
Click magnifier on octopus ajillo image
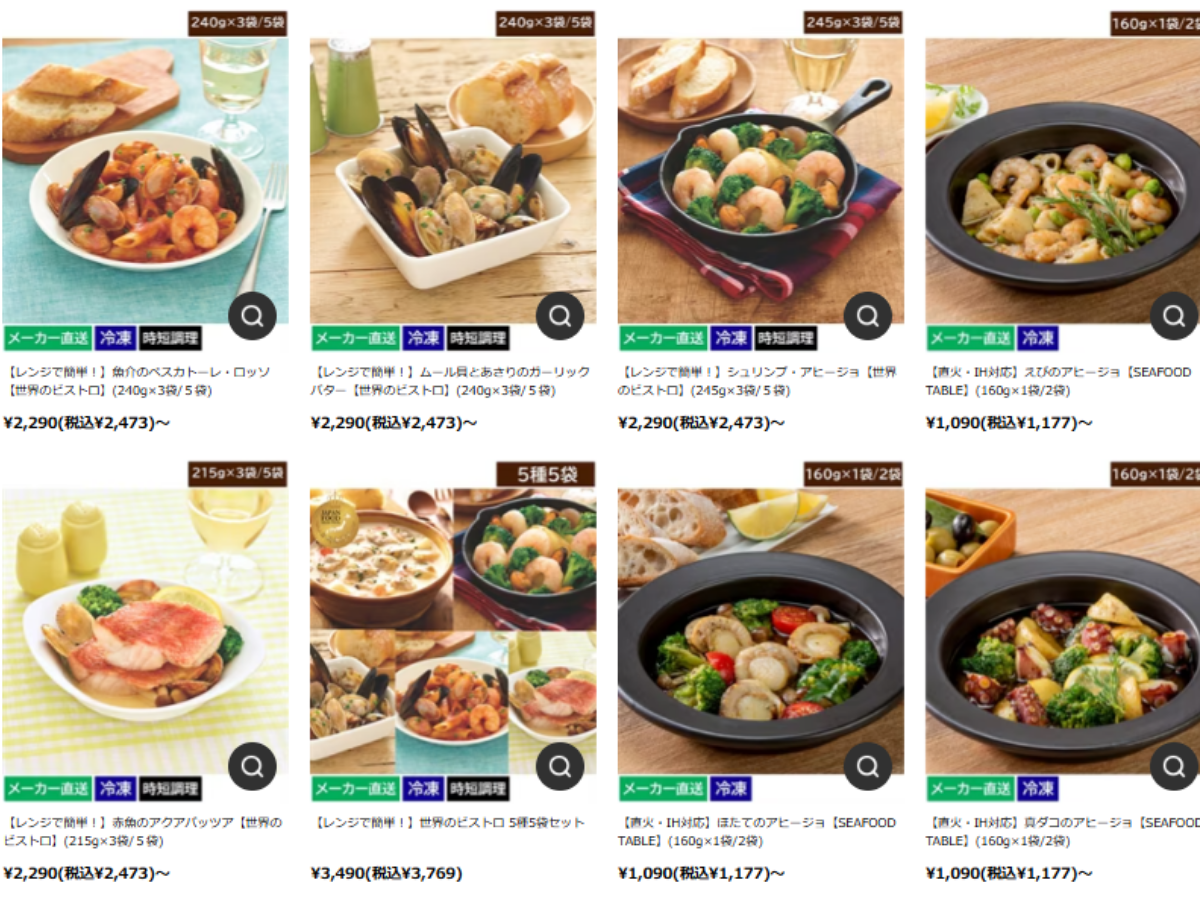tap(1174, 767)
